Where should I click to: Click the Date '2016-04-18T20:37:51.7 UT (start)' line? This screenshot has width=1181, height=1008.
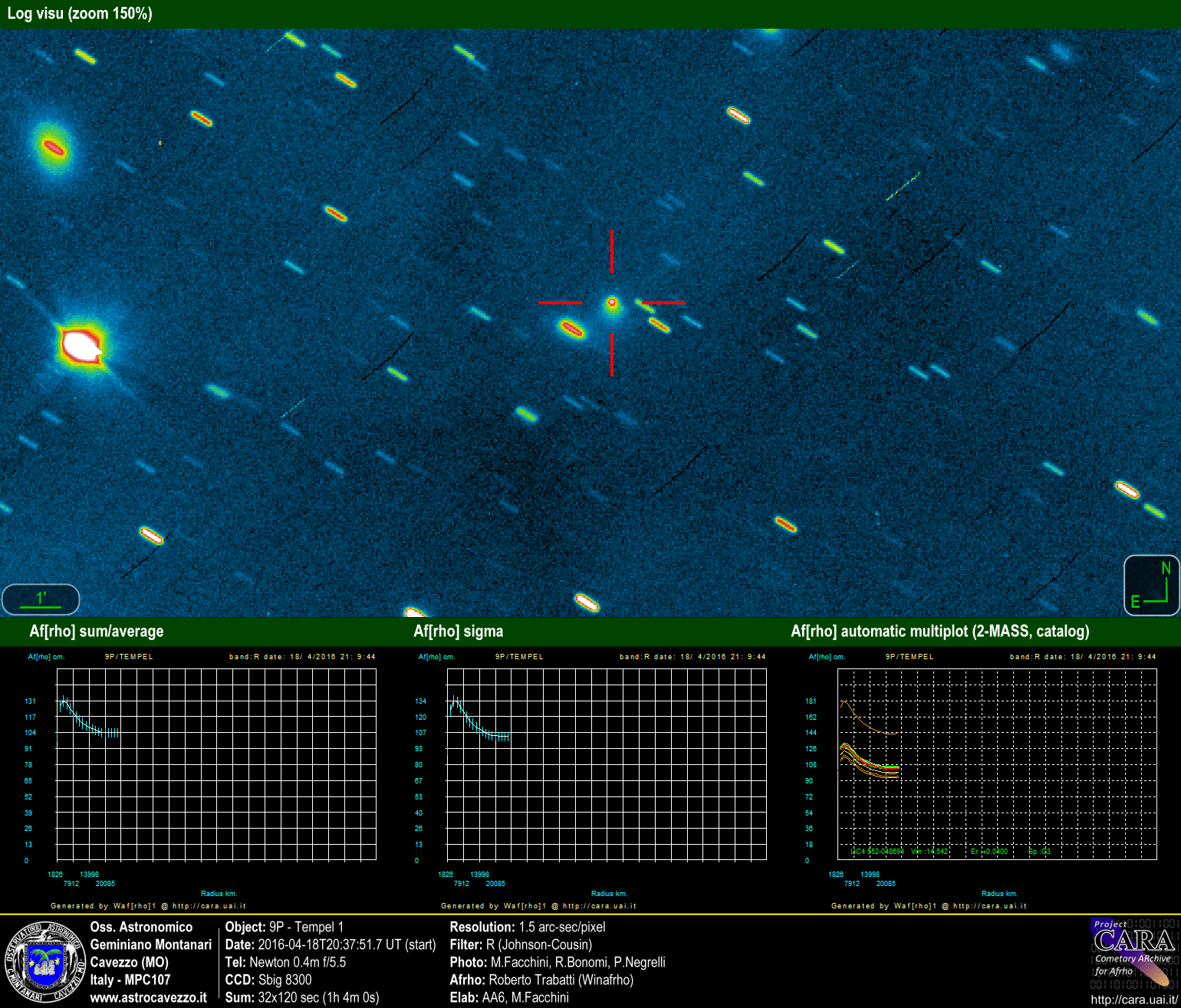click(331, 944)
